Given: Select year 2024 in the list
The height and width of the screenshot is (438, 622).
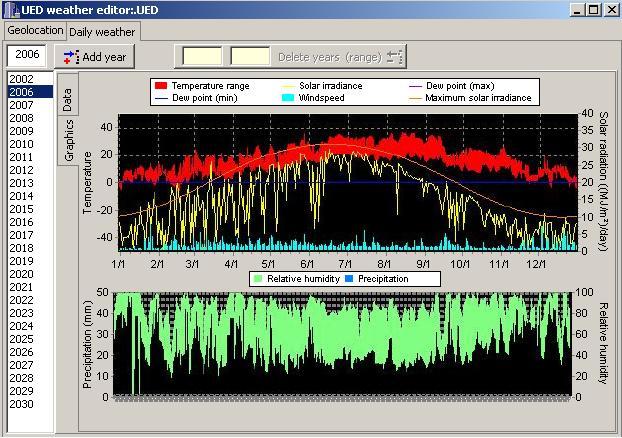Looking at the screenshot, I should click(x=30, y=326).
